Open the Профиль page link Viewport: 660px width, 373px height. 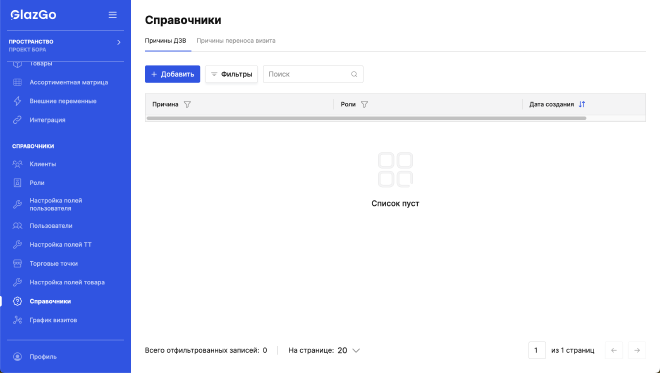[43, 357]
